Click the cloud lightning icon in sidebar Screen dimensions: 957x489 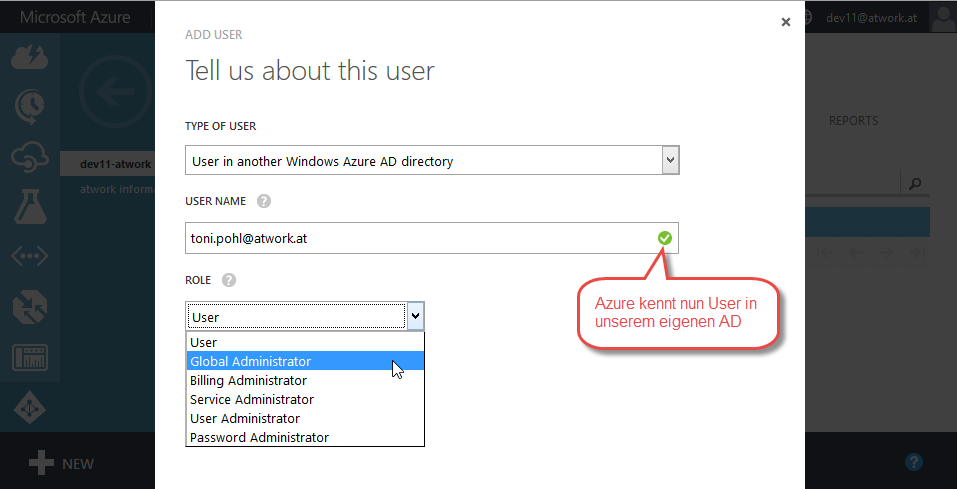click(x=29, y=58)
